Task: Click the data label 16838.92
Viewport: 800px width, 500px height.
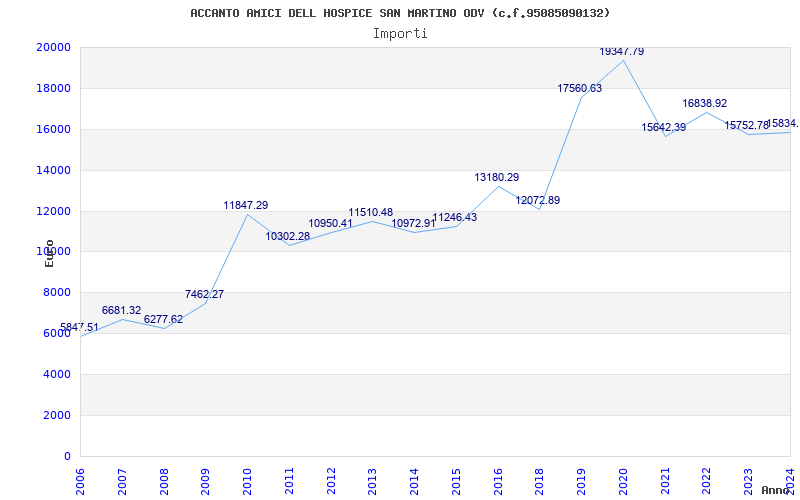Action: [x=705, y=104]
